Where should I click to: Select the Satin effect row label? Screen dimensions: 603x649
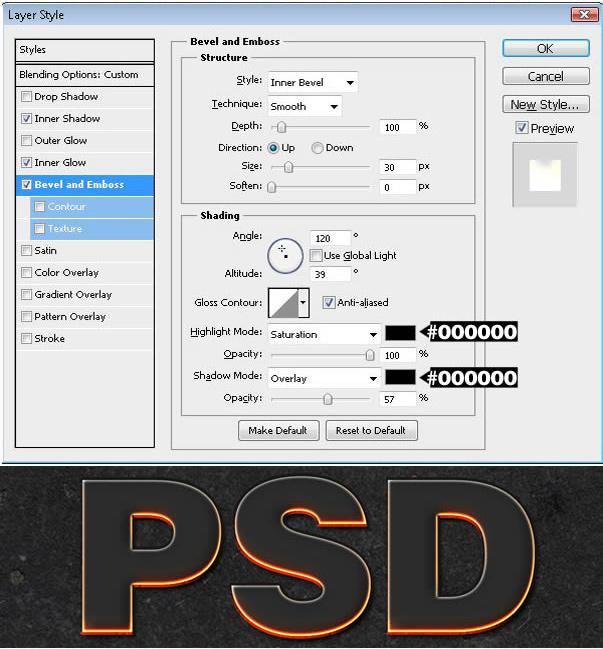[46, 250]
